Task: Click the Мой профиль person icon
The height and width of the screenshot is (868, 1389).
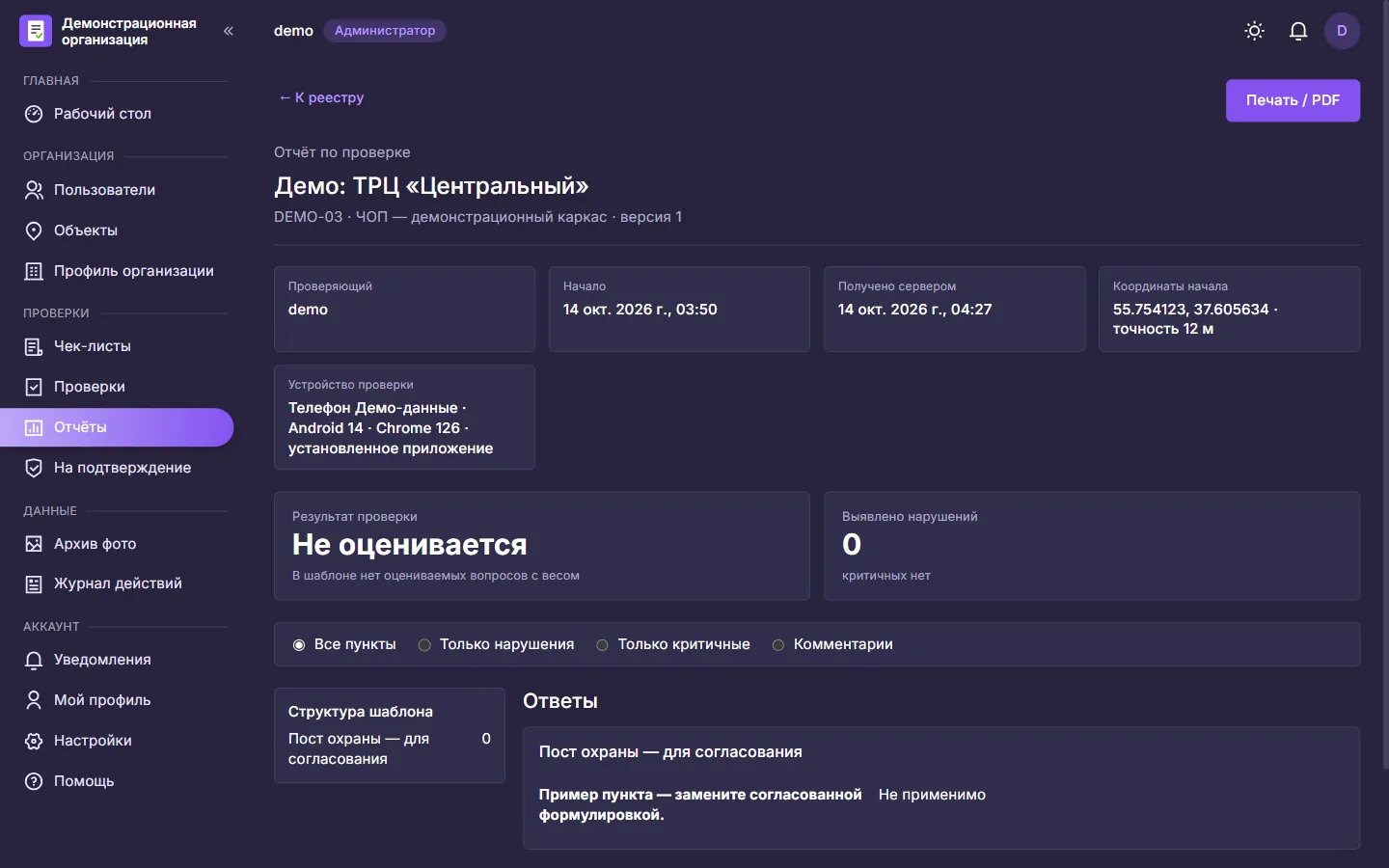Action: pyautogui.click(x=34, y=700)
